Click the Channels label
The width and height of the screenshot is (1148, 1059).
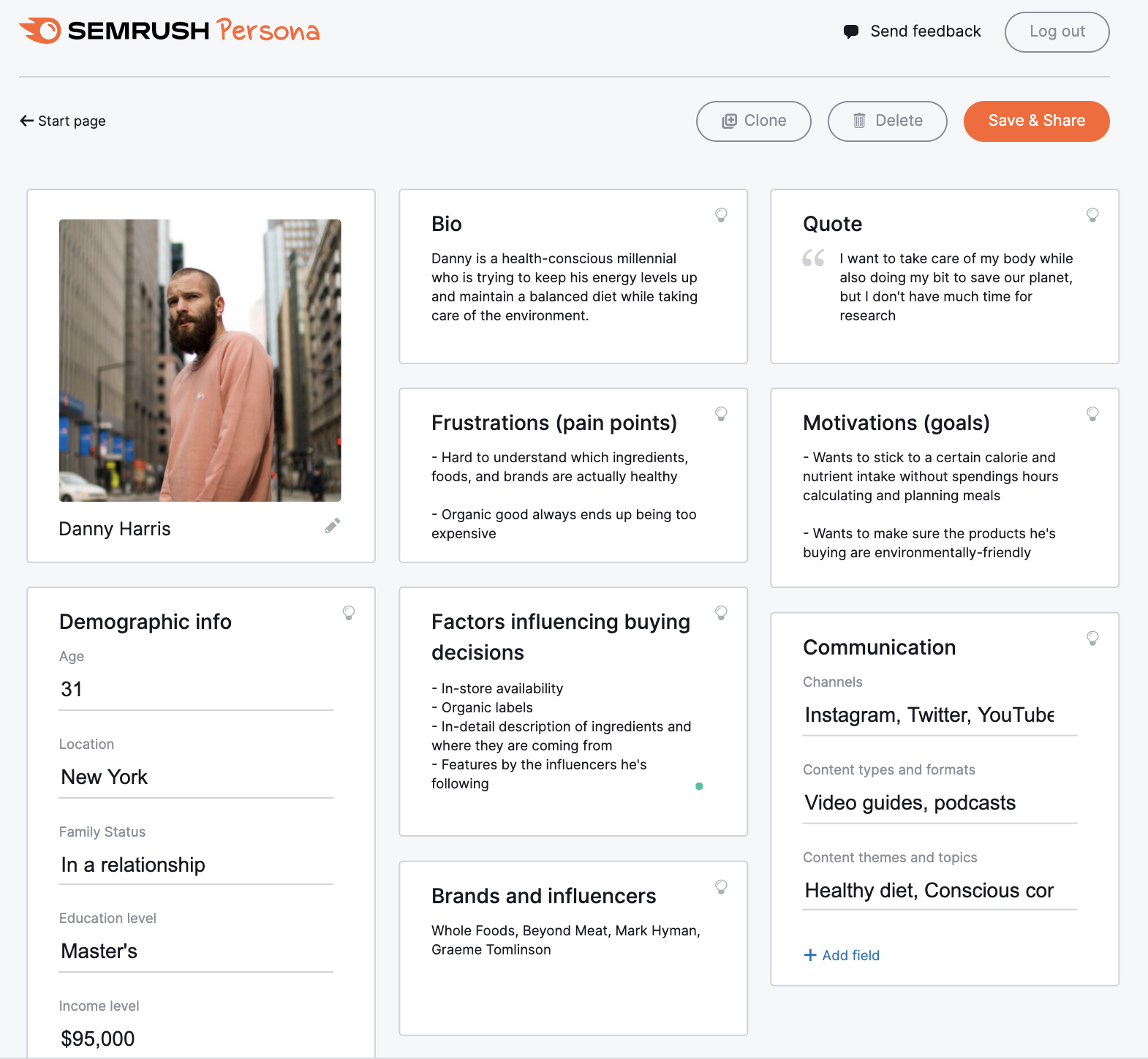(833, 682)
